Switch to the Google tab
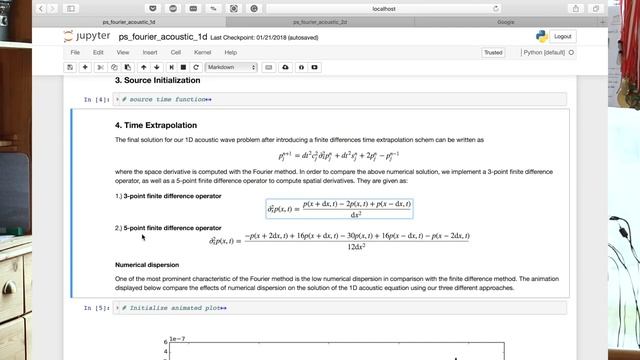 506,22
